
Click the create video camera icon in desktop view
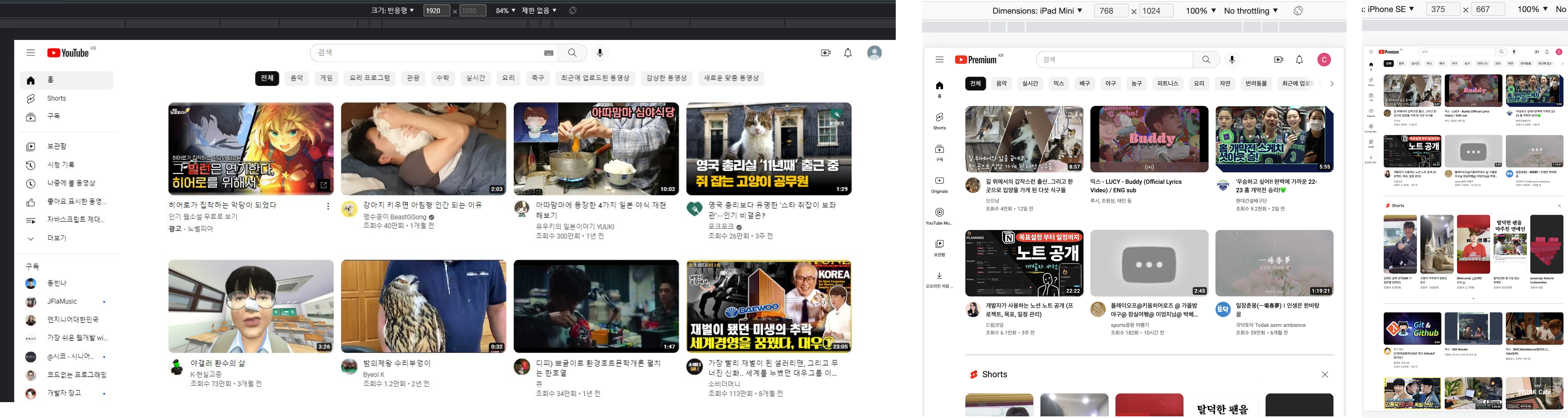[x=826, y=53]
